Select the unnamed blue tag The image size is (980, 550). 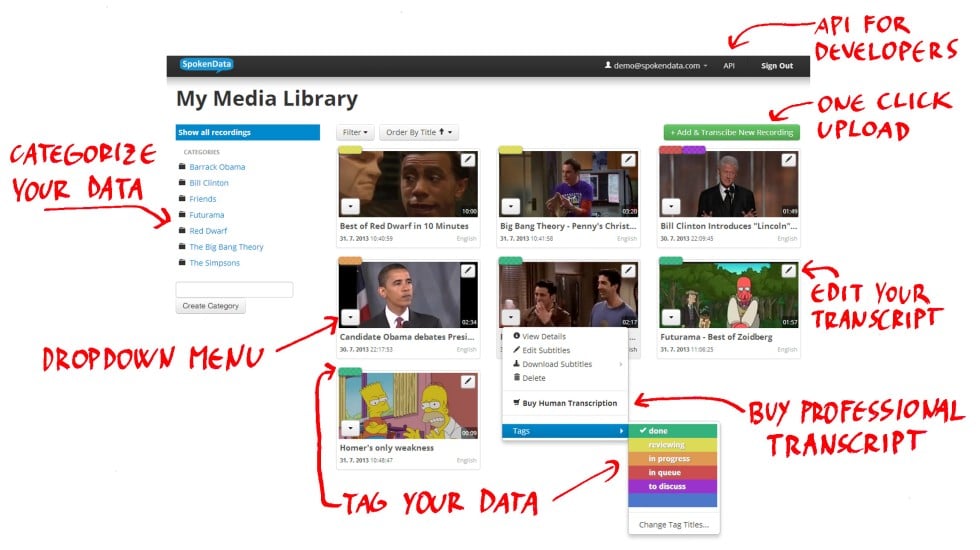coord(673,500)
